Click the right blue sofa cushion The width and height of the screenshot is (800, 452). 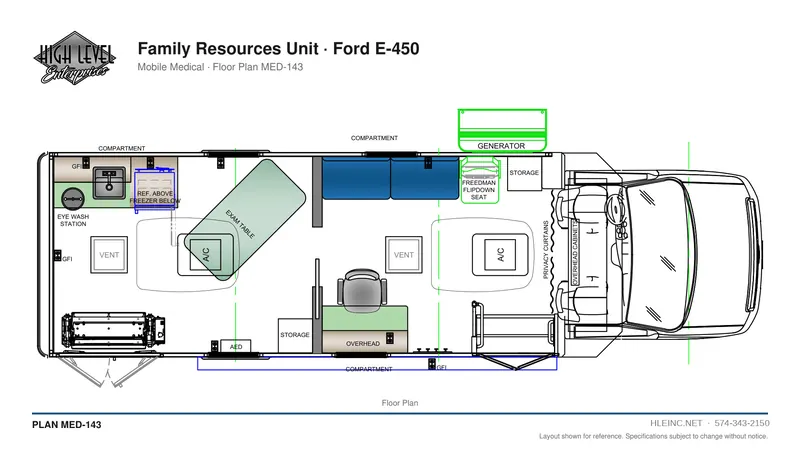[424, 178]
